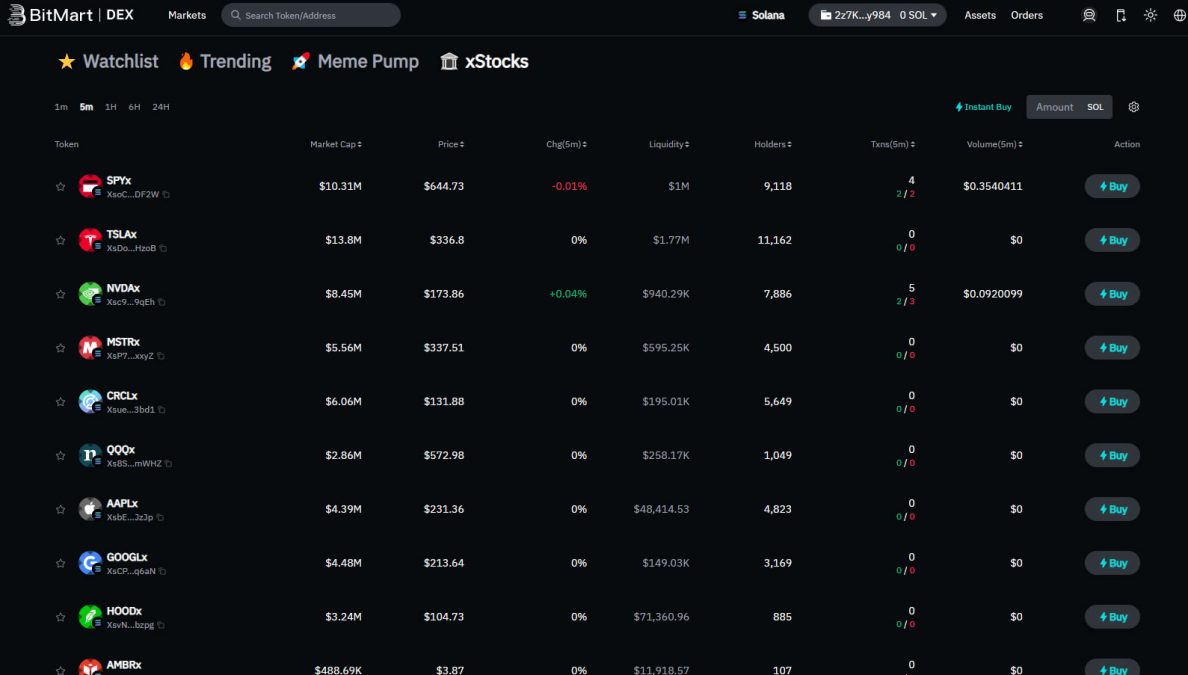Image resolution: width=1188 pixels, height=675 pixels.
Task: Click the Instant Buy Amount SOL field
Action: [1069, 107]
